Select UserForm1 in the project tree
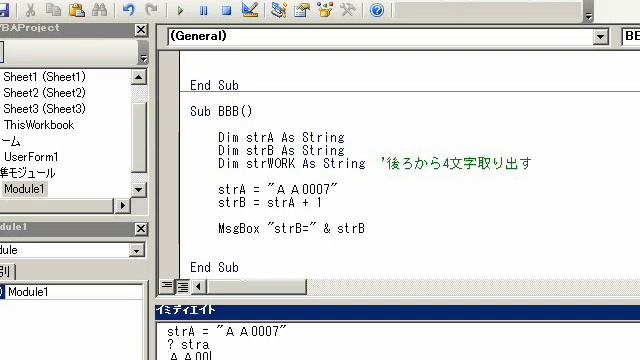Image resolution: width=640 pixels, height=360 pixels. 31,157
